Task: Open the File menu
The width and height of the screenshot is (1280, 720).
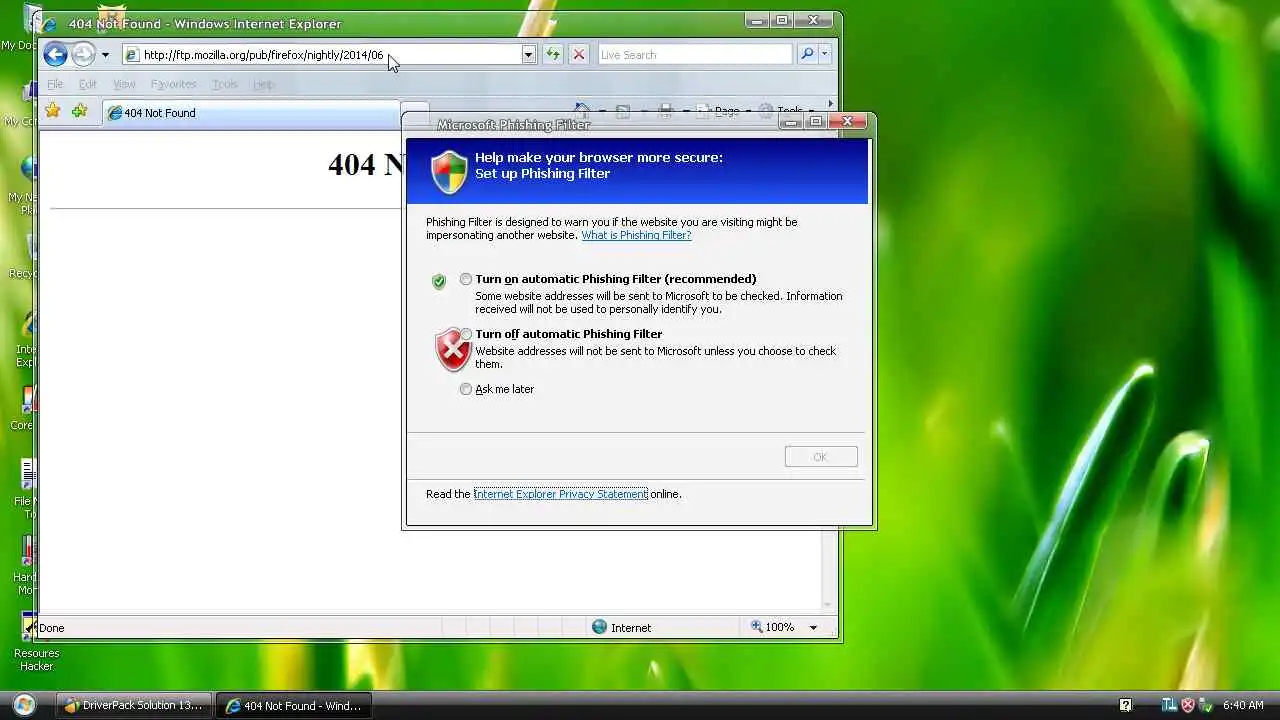Action: (55, 84)
